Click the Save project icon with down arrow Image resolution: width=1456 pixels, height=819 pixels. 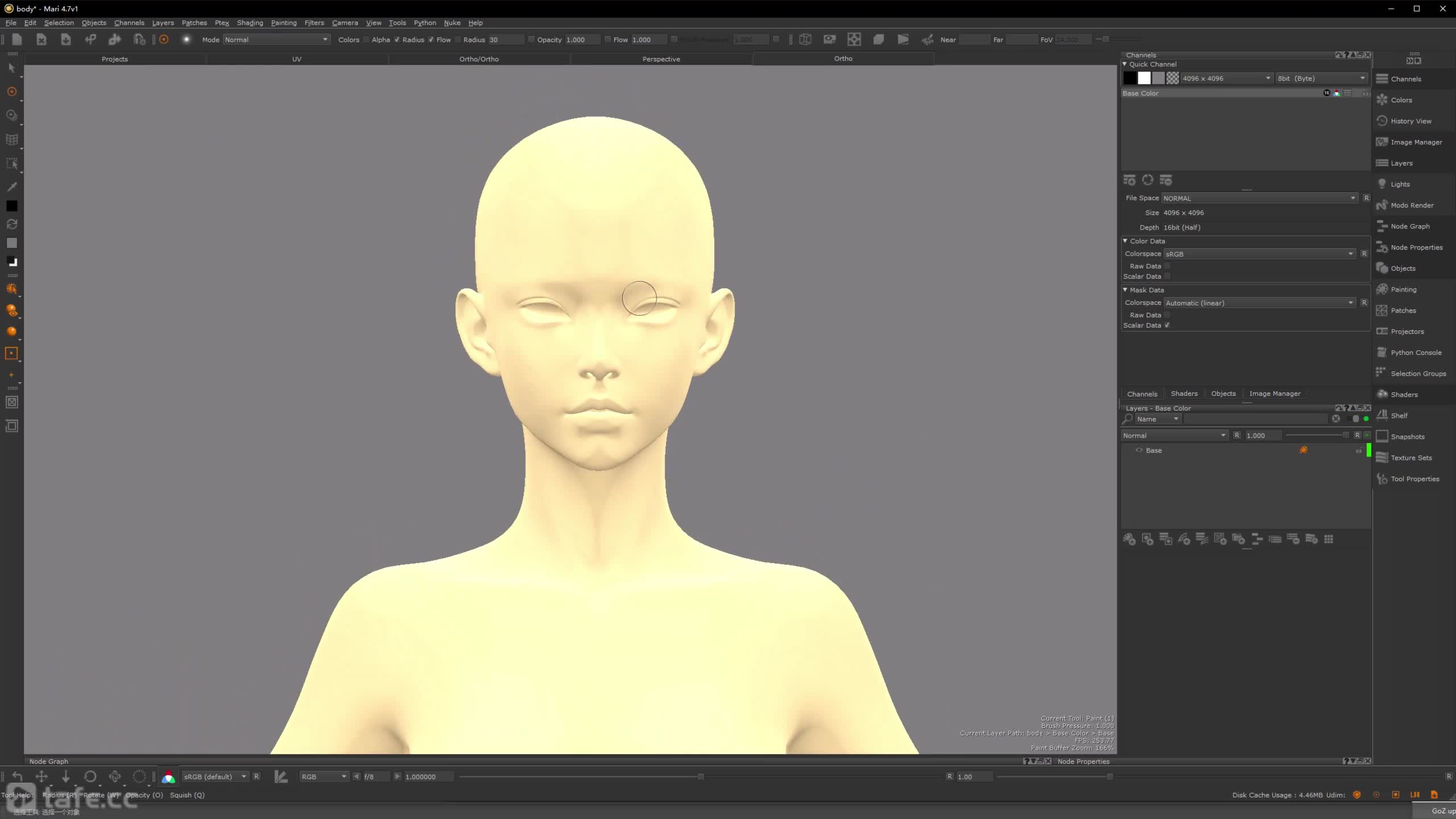(66, 39)
